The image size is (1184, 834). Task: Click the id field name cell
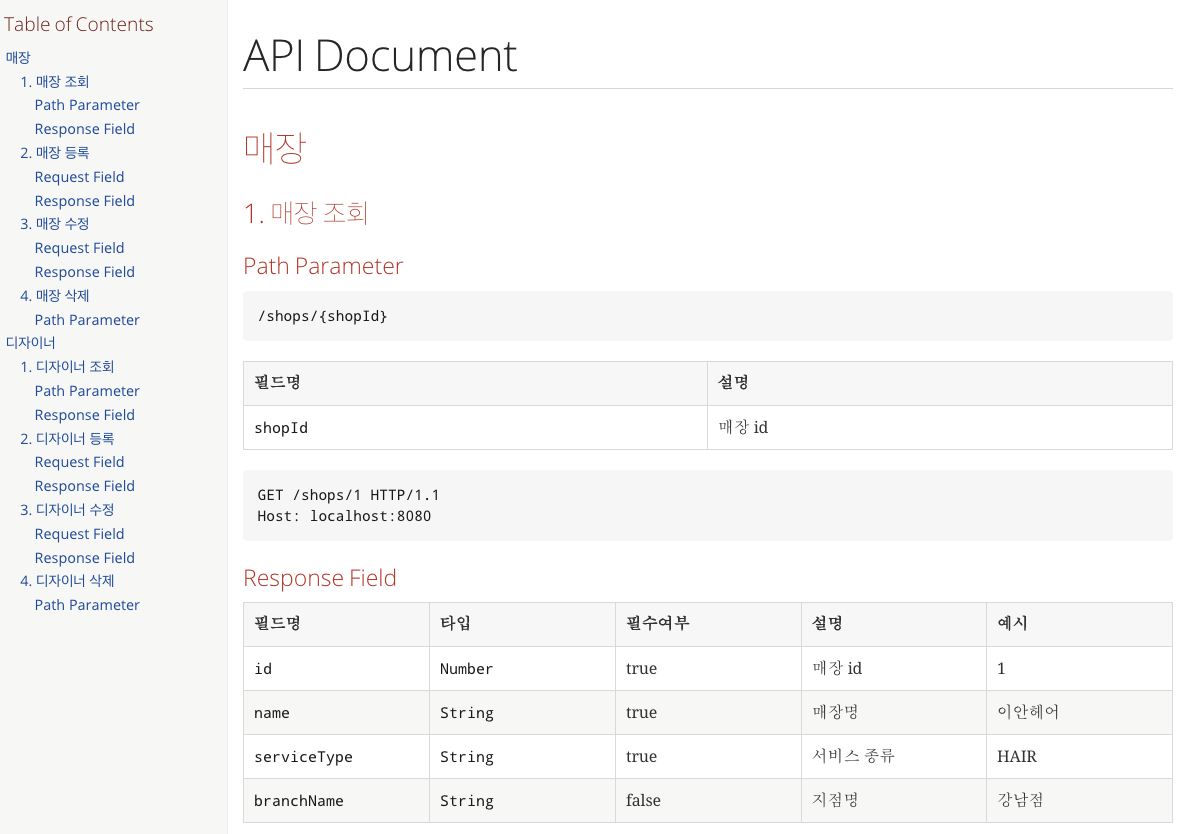(336, 669)
